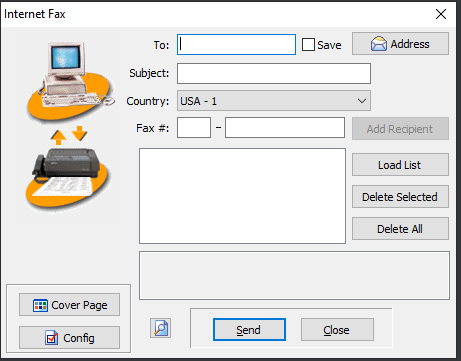Expand the Country dropdown
The width and height of the screenshot is (461, 361).
click(274, 101)
